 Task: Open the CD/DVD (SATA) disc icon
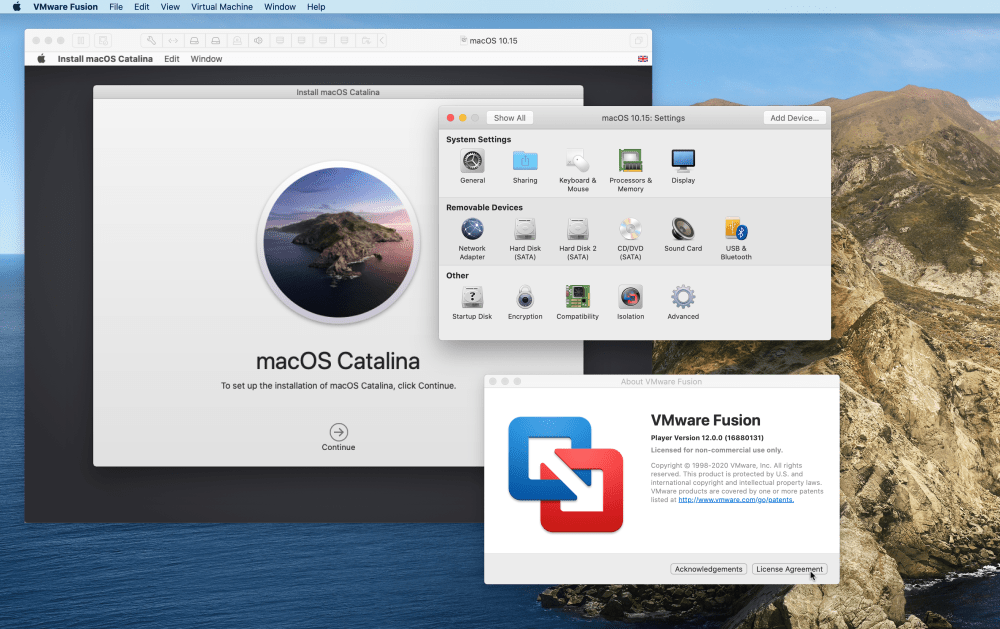tap(630, 230)
